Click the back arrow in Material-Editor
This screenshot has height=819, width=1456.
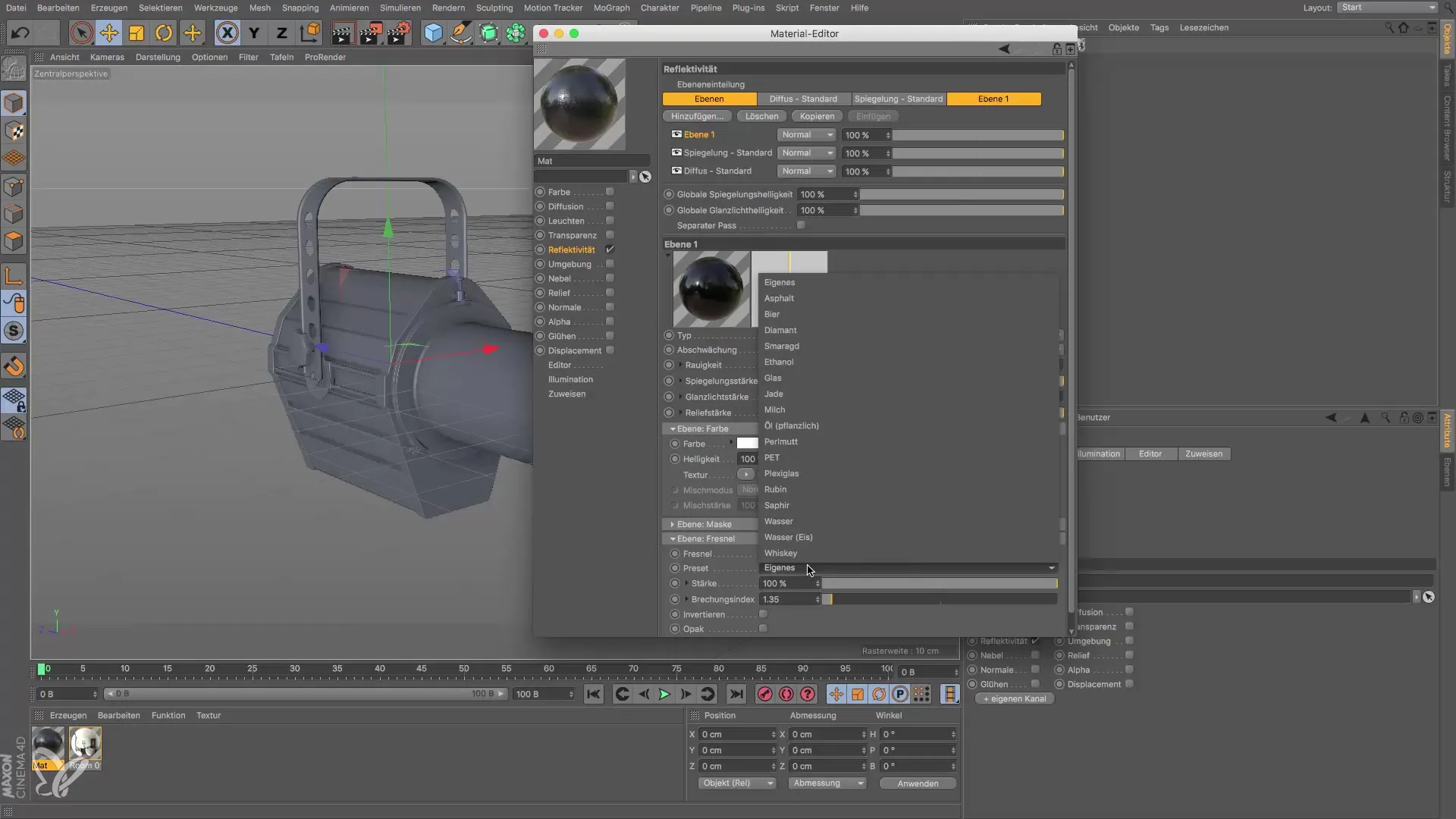[1004, 49]
